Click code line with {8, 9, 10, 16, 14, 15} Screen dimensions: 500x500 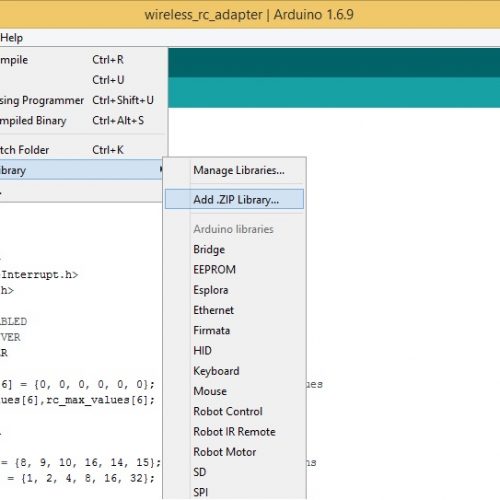click(81, 462)
